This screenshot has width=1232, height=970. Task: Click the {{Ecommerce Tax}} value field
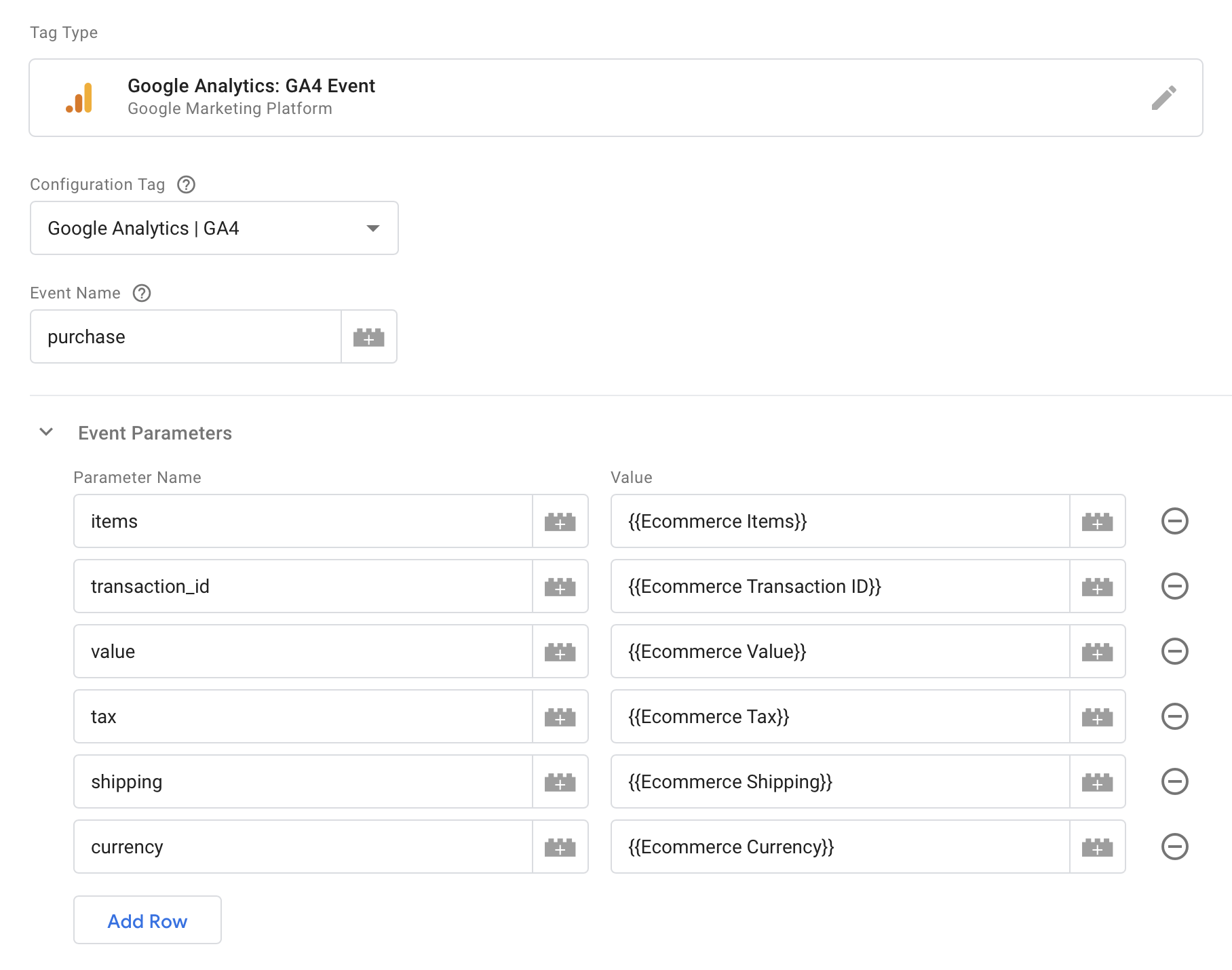[x=841, y=717]
